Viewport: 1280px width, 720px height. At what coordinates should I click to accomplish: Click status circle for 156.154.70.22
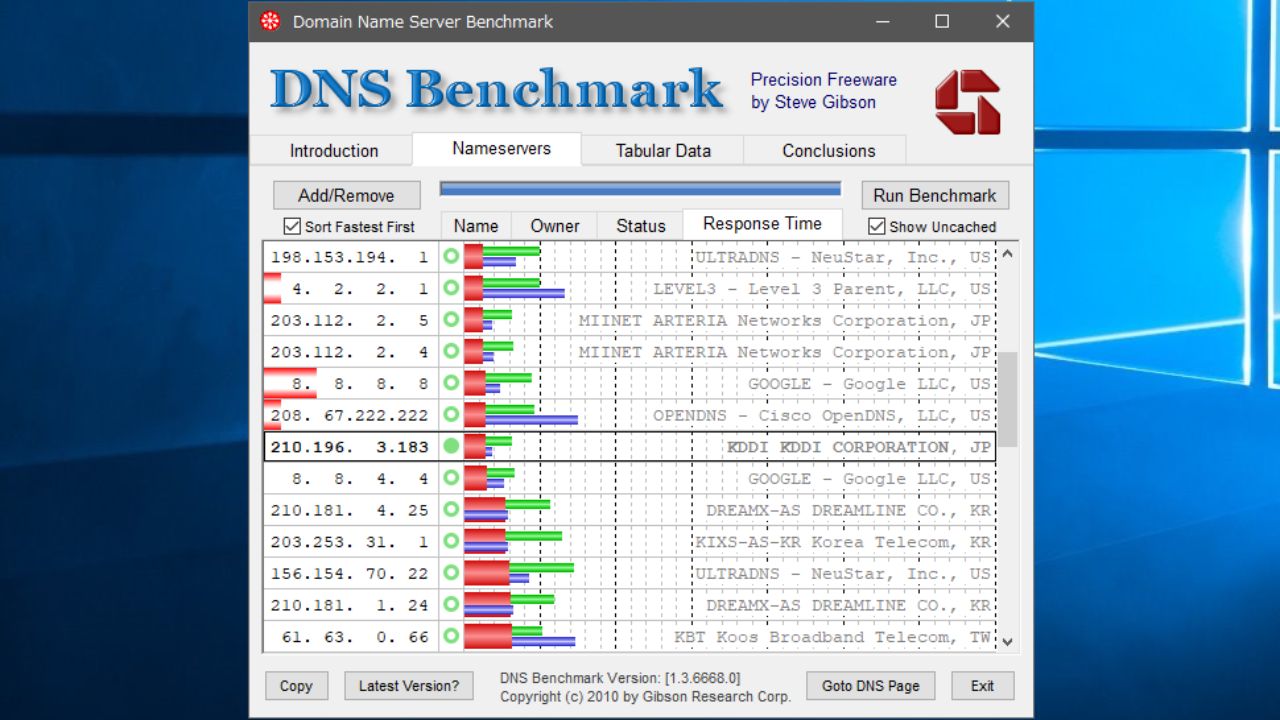(451, 573)
